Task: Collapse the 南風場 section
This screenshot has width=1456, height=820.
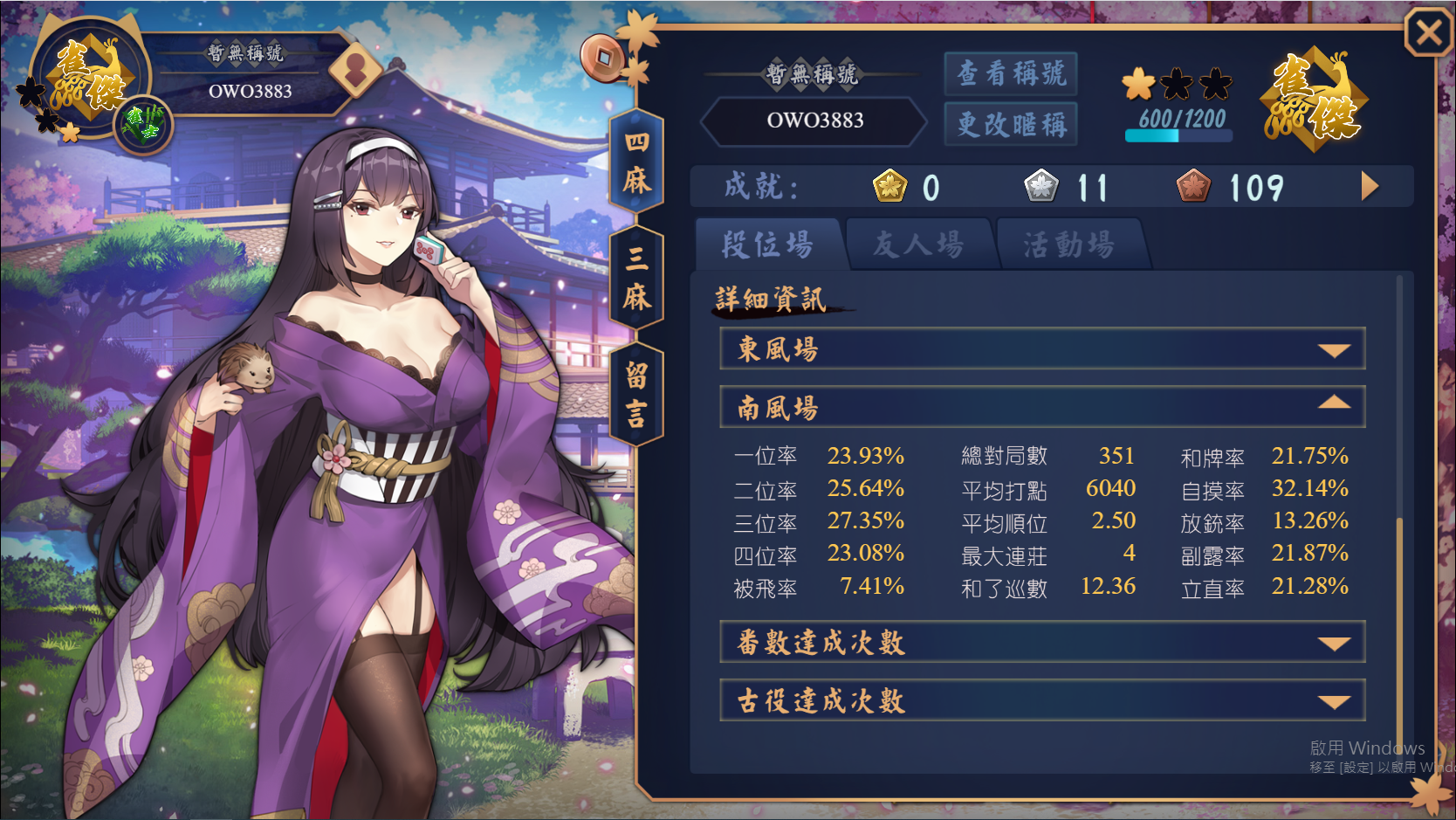Action: coord(1042,407)
